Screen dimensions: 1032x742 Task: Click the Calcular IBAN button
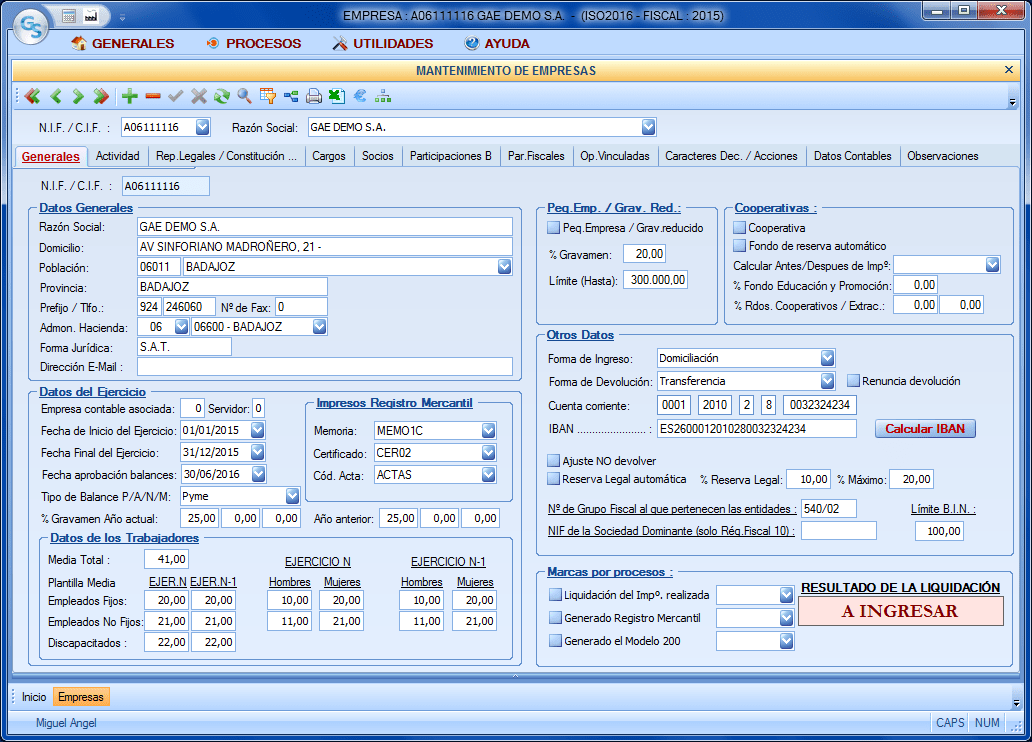click(925, 429)
